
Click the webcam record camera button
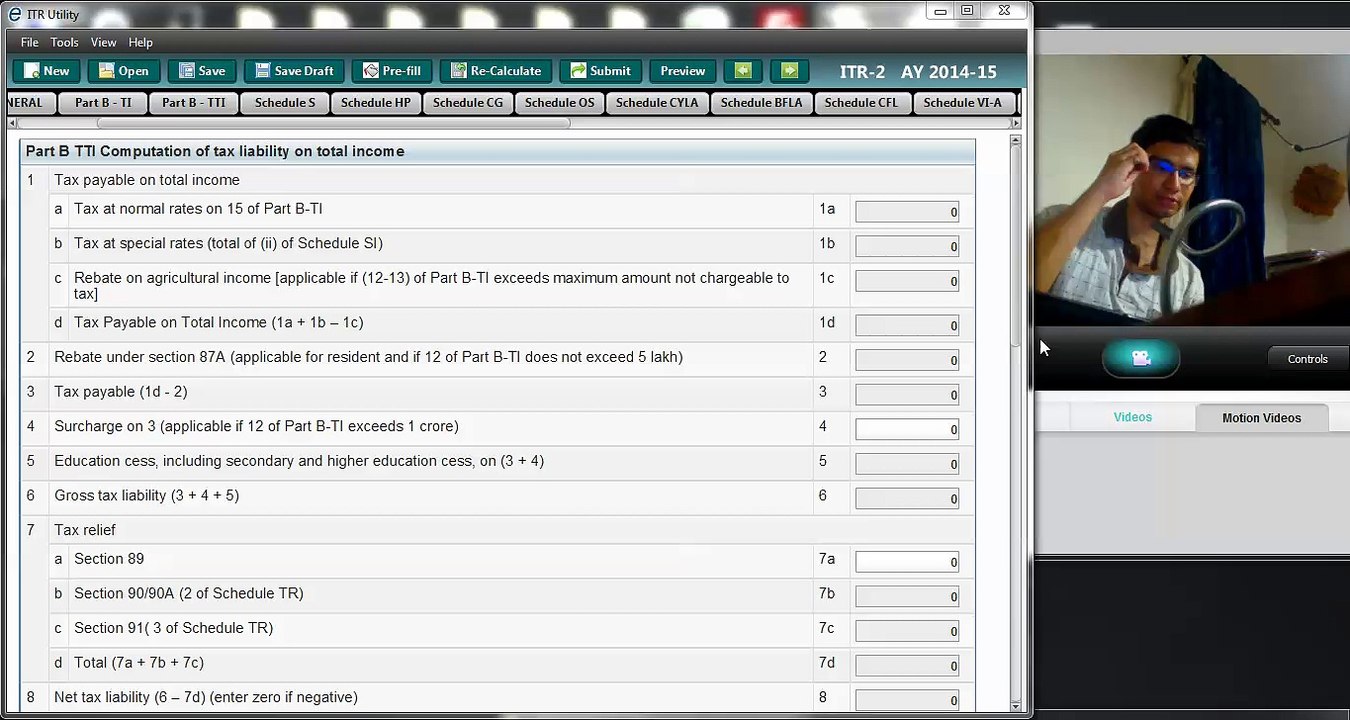pyautogui.click(x=1141, y=358)
